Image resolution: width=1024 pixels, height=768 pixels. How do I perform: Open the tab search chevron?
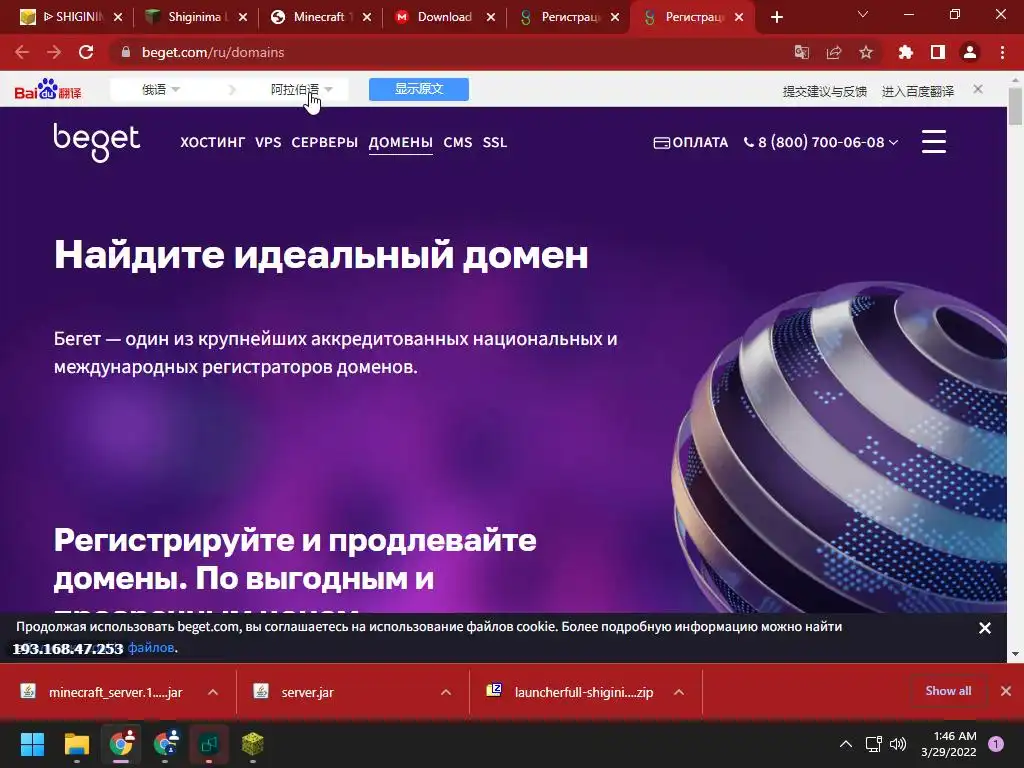click(x=863, y=14)
